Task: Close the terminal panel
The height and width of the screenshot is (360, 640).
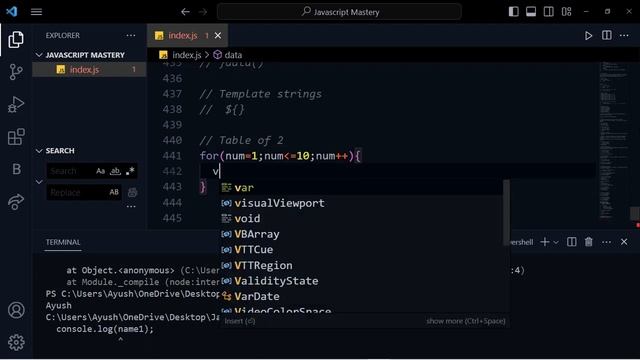Action: [x=624, y=242]
